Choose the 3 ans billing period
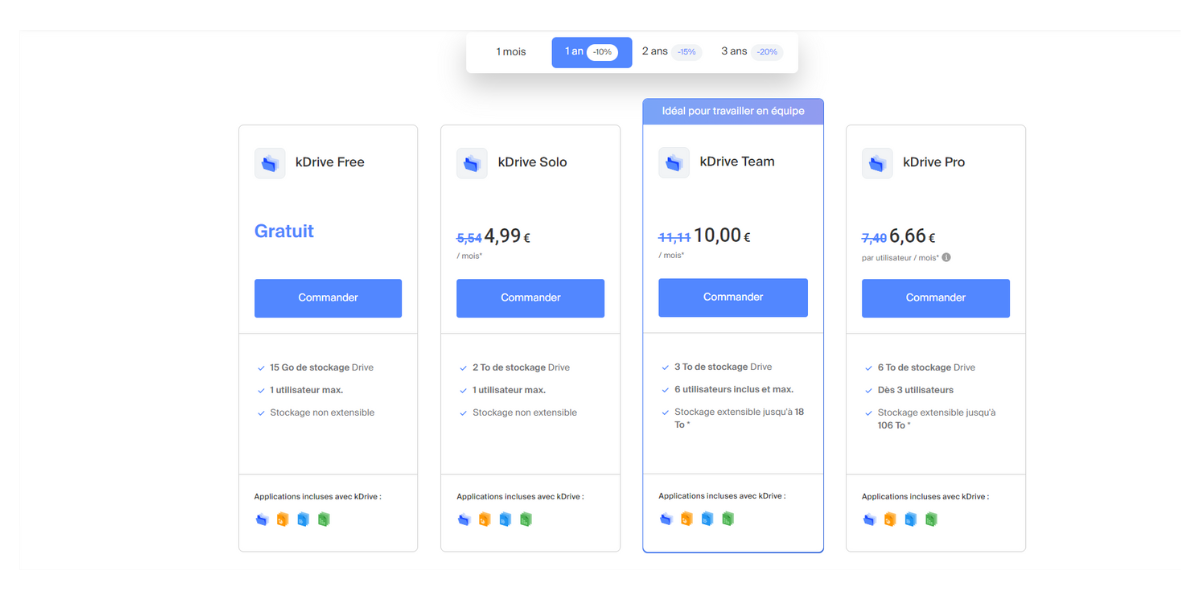1200x600 pixels. coord(752,52)
